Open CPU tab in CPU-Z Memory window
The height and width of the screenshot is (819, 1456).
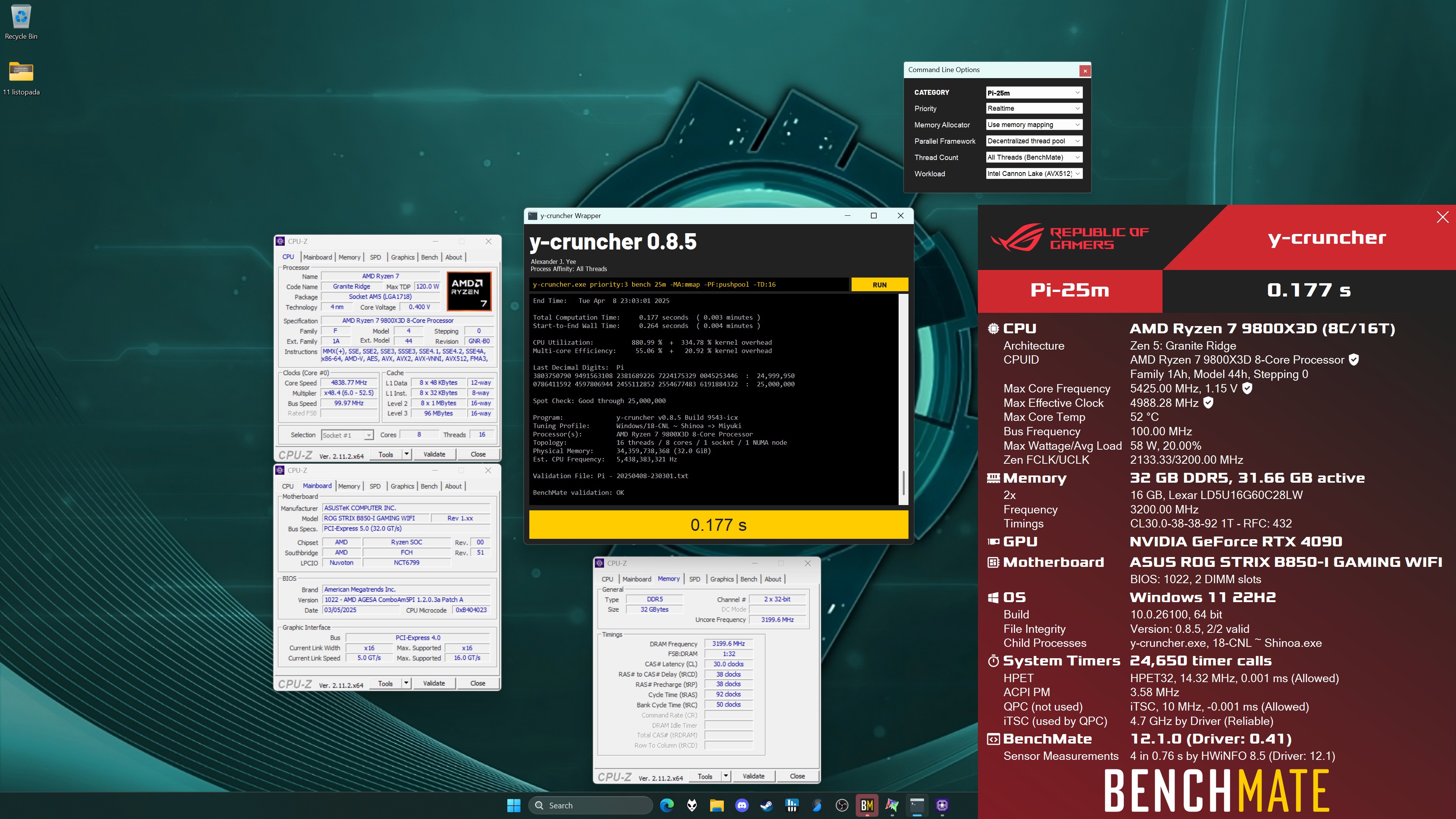pos(607,579)
